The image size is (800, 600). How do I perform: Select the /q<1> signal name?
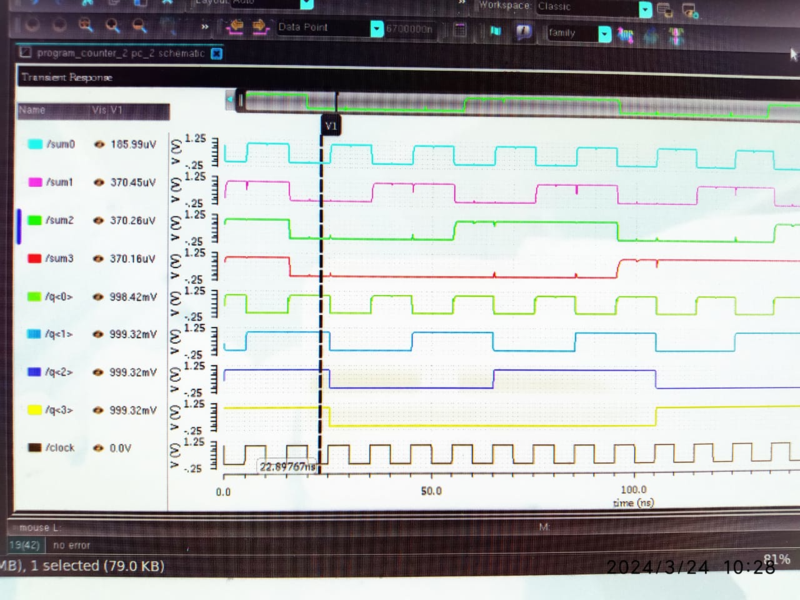click(59, 334)
